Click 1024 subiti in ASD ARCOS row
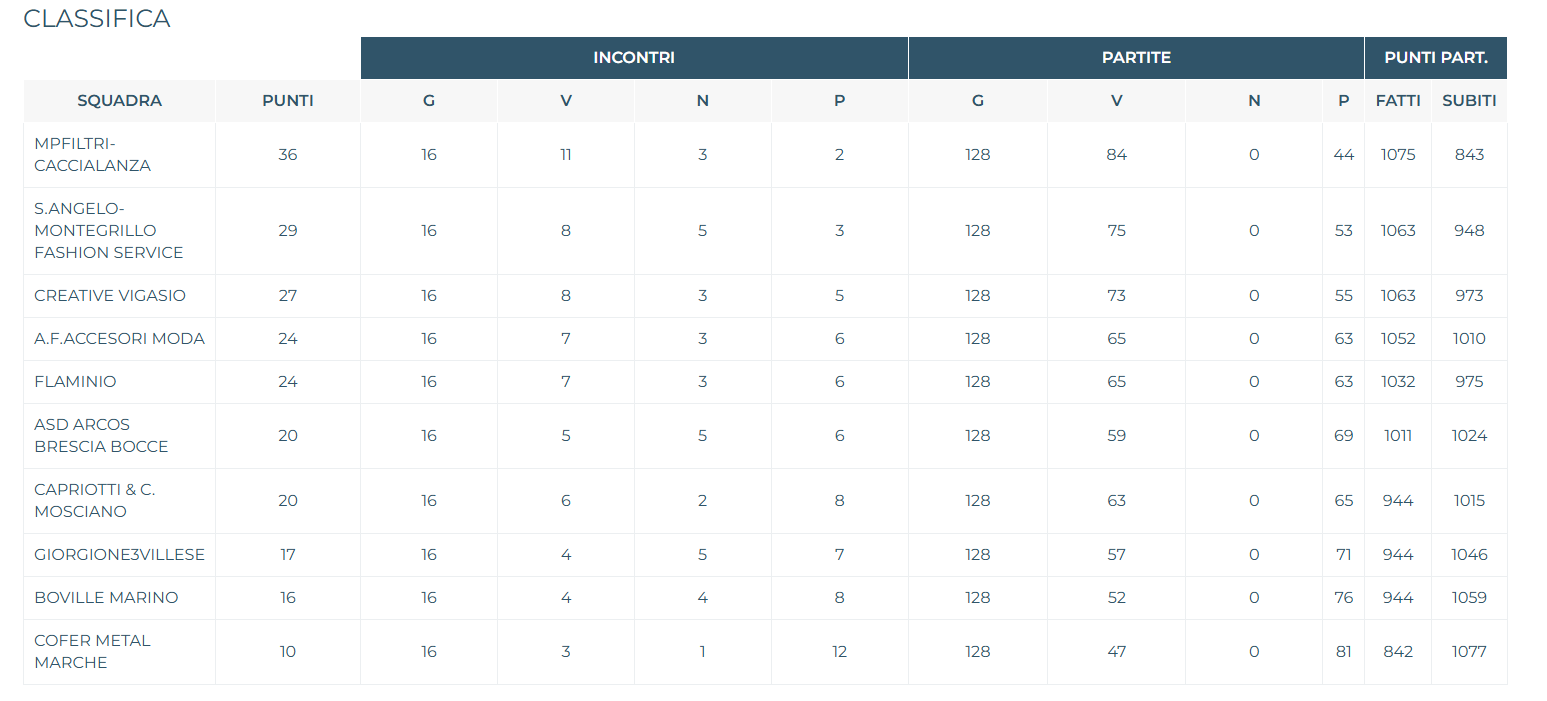Image resolution: width=1547 pixels, height=701 pixels. tap(1469, 436)
